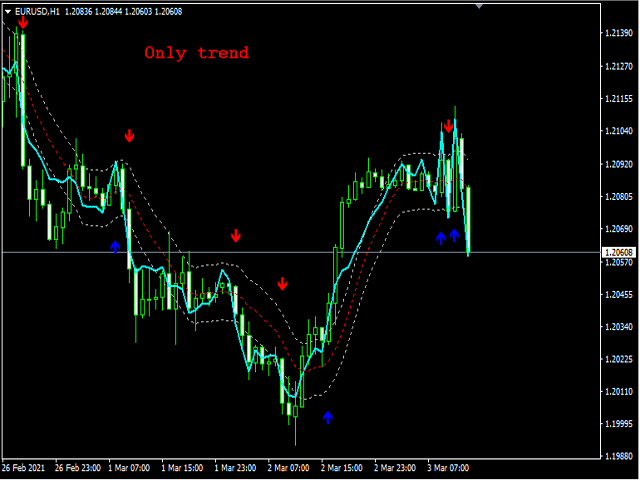Click the '26 Feb 23:00' time axis label

click(78, 468)
